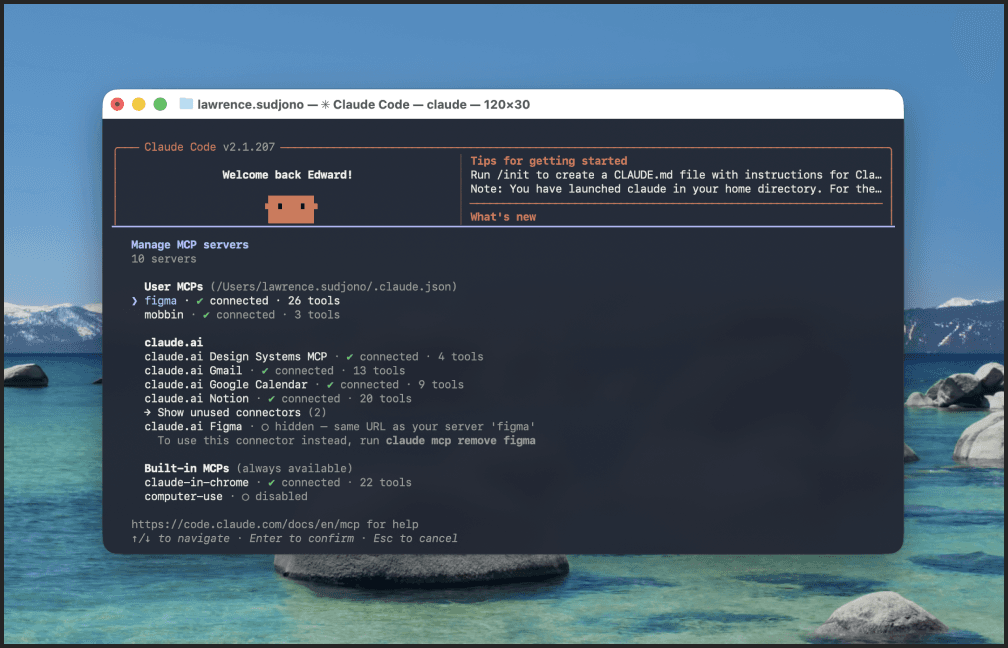The image size is (1008, 648).
Task: Click the 'Esc to cancel' hint
Action: [x=415, y=539]
